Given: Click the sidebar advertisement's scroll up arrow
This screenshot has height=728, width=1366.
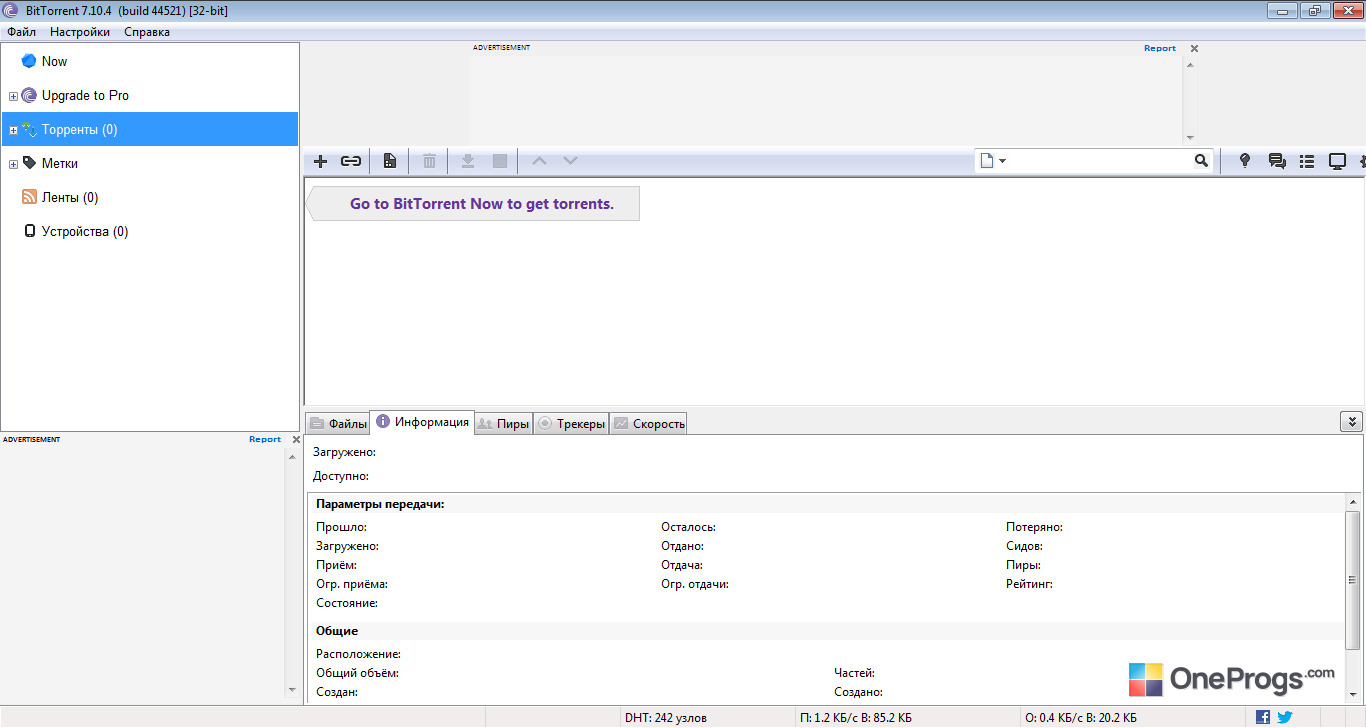Looking at the screenshot, I should tap(292, 456).
